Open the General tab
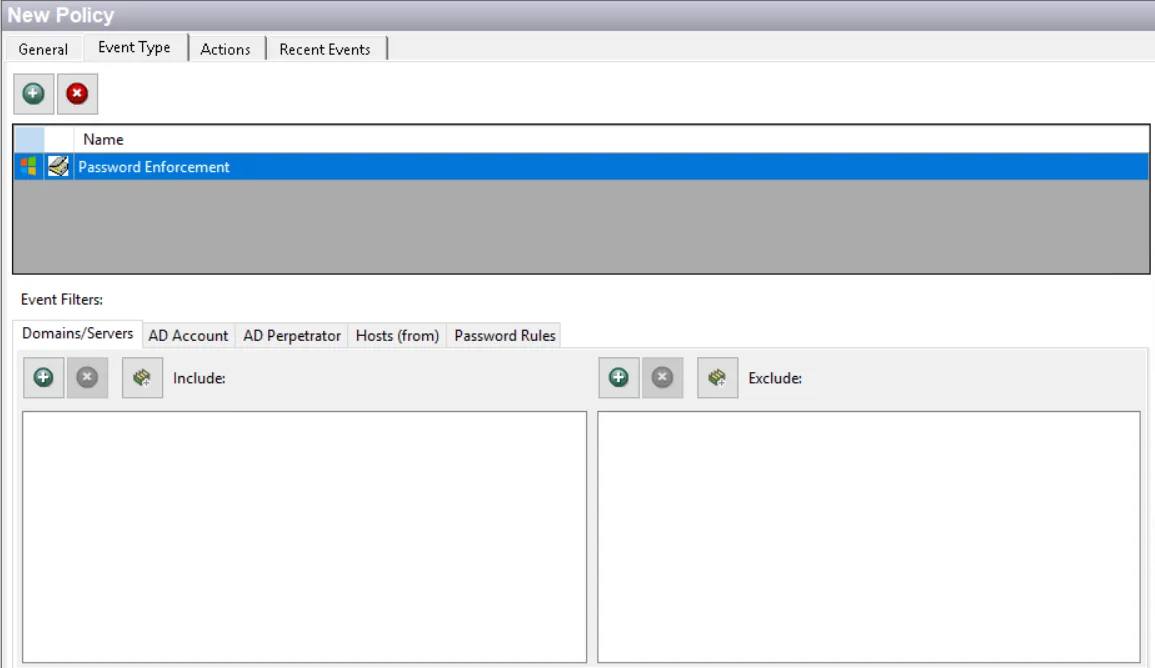The width and height of the screenshot is (1155, 668). coord(43,49)
